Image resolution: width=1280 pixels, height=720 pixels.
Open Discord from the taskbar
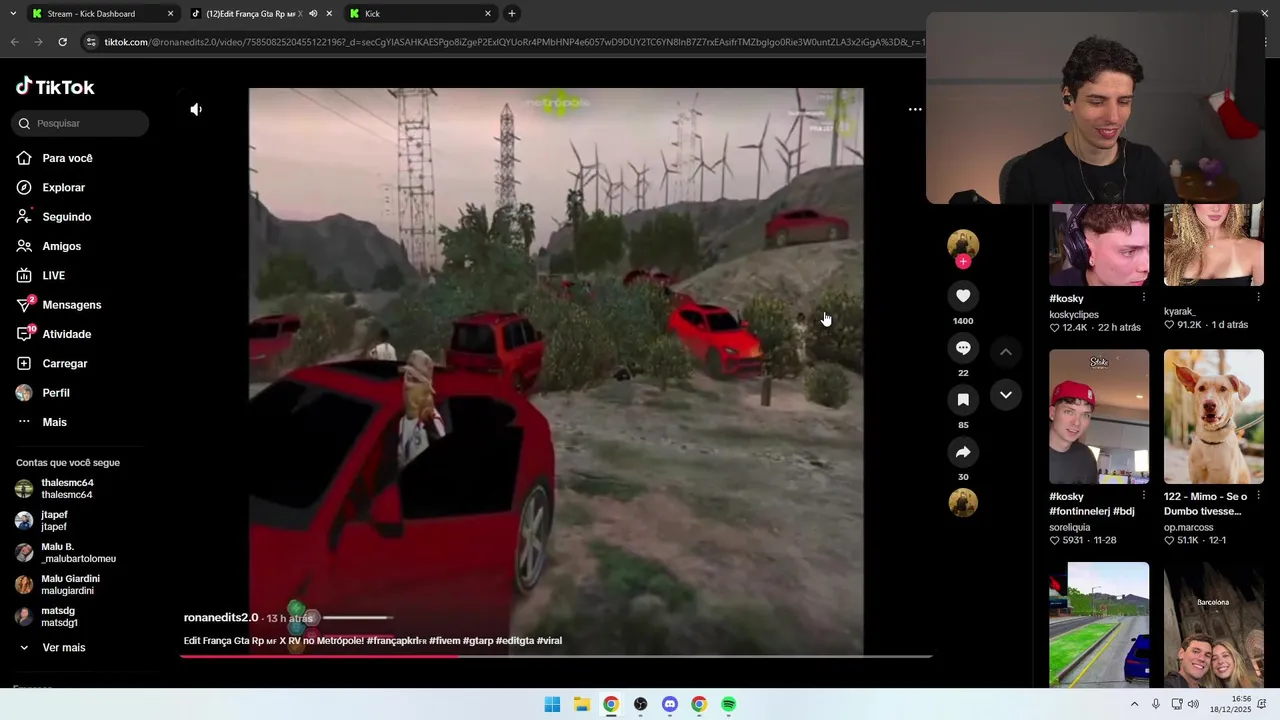(669, 704)
